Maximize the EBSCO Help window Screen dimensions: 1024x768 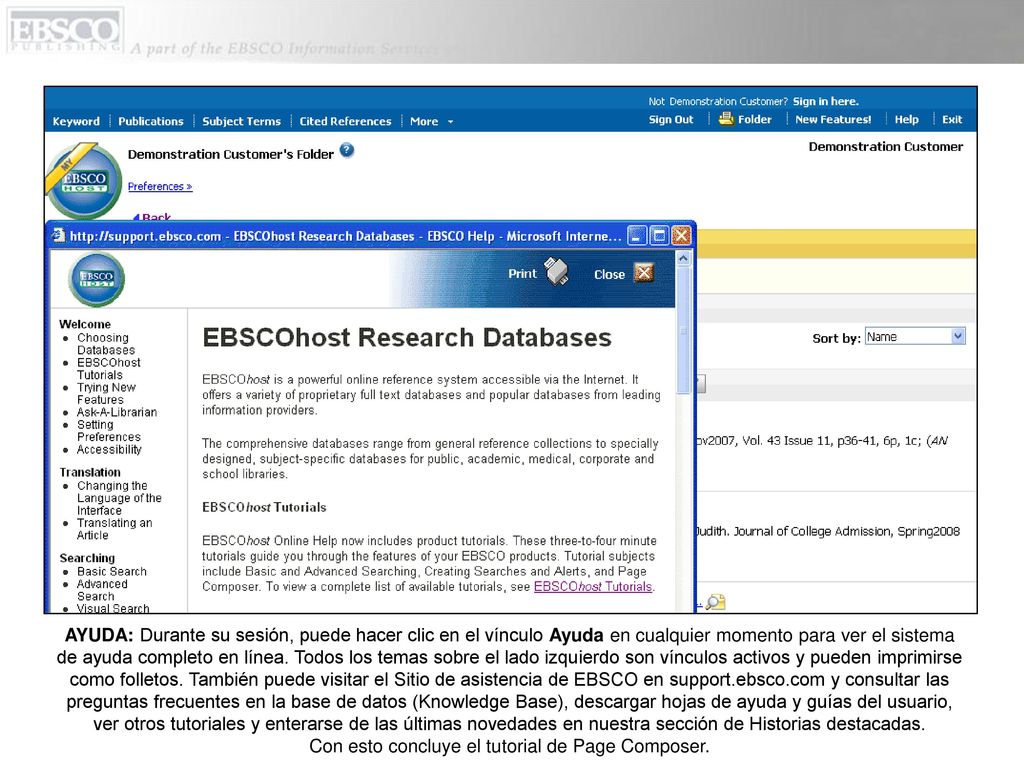pos(659,236)
